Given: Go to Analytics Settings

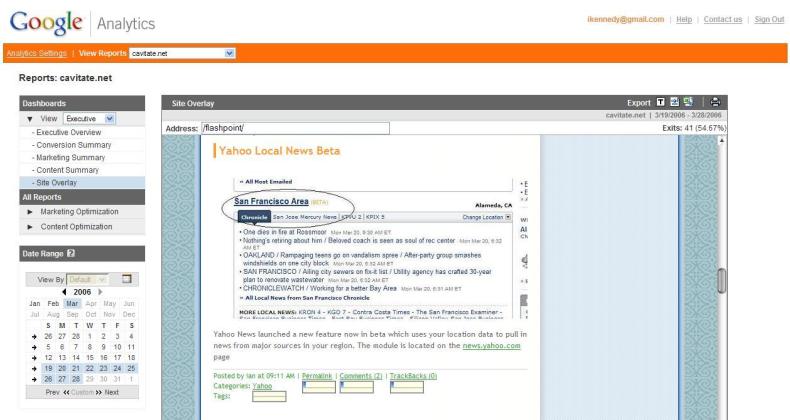Looking at the screenshot, I should tap(37, 53).
